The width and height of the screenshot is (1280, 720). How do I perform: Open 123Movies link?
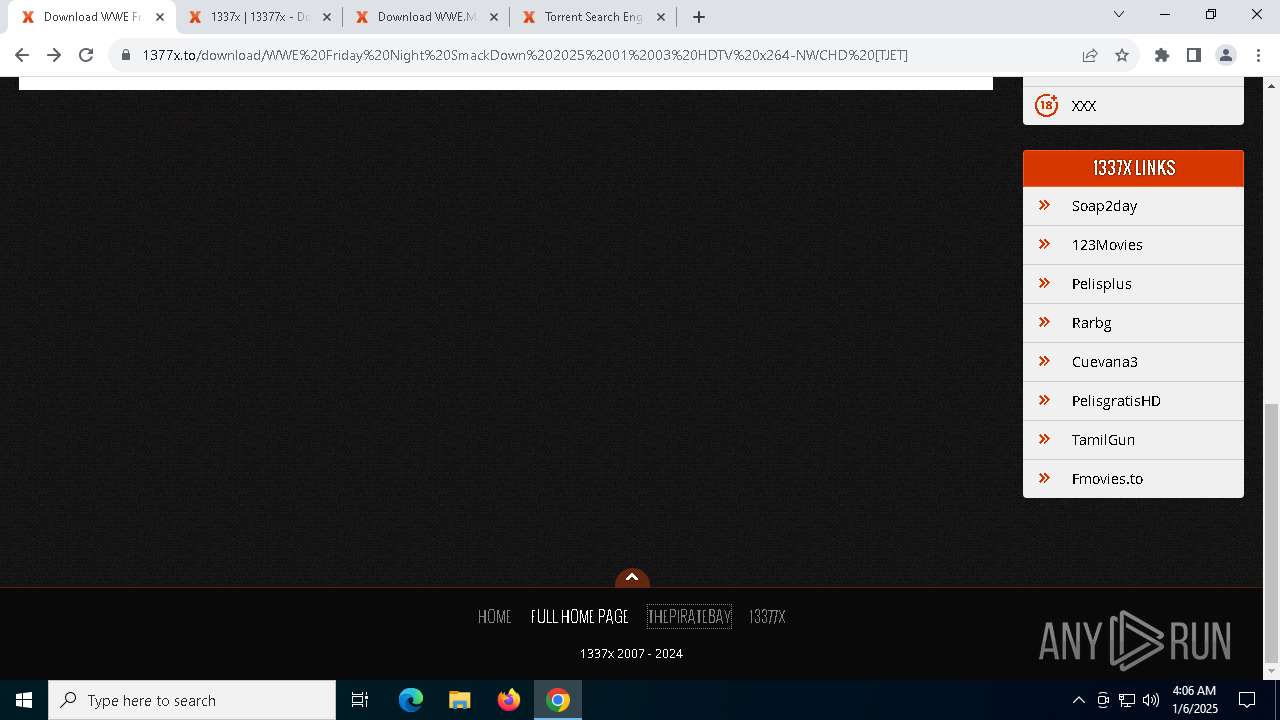[x=1107, y=245]
